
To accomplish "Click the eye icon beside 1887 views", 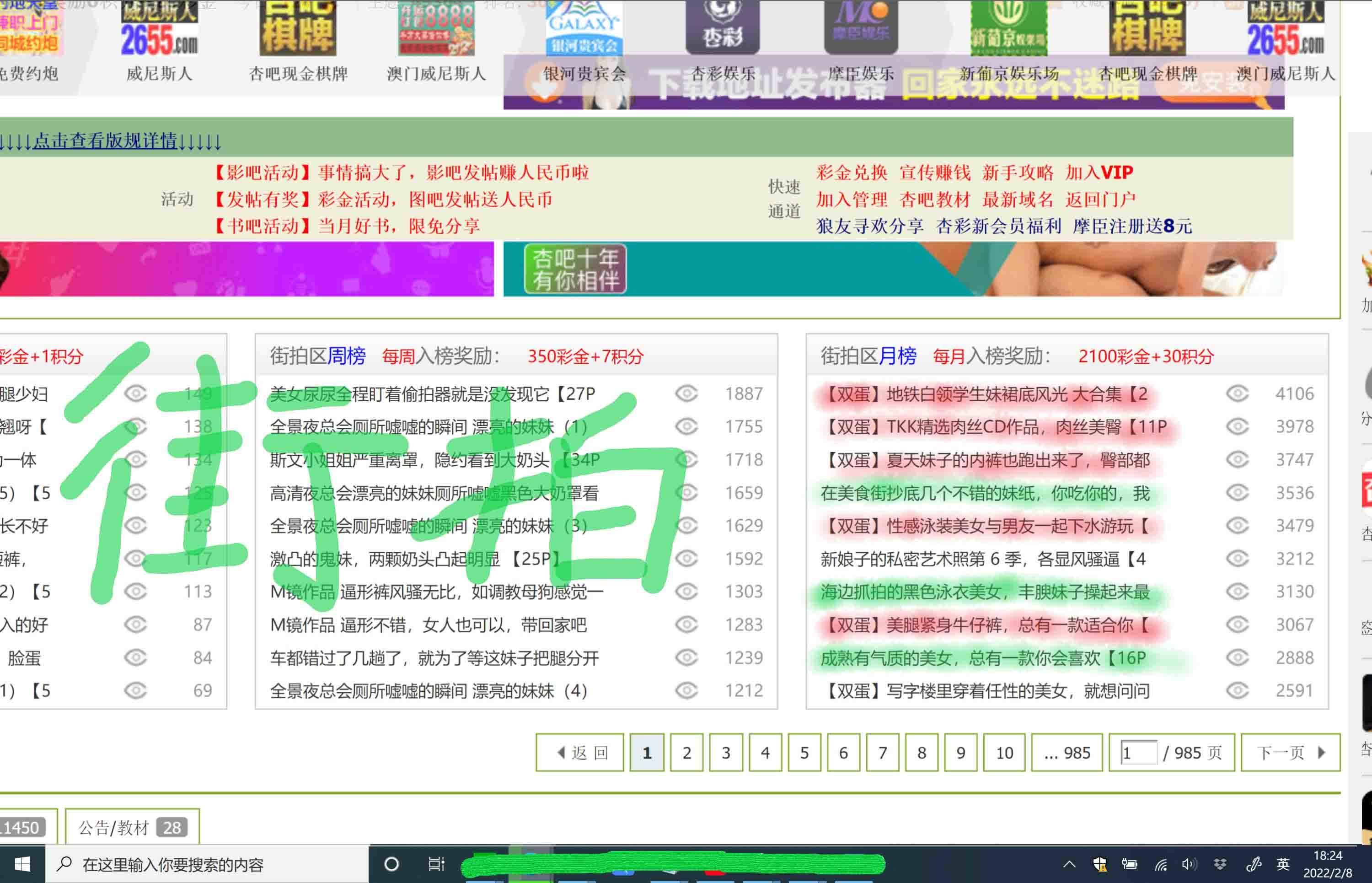I will [686, 394].
